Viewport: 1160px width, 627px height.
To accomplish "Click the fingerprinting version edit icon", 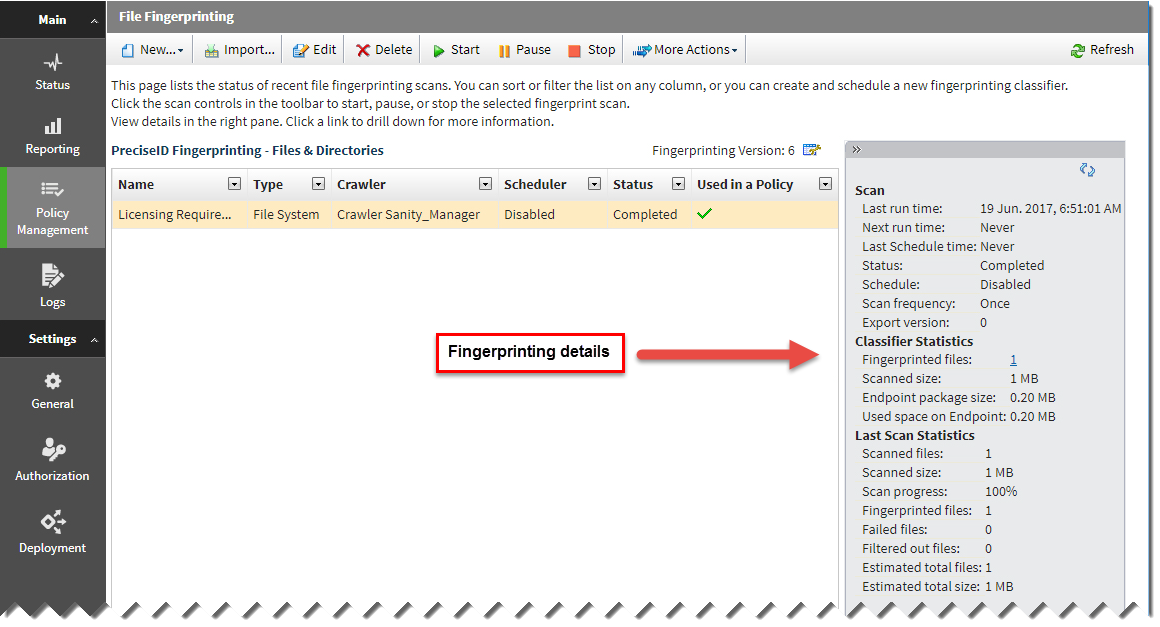I will point(812,150).
